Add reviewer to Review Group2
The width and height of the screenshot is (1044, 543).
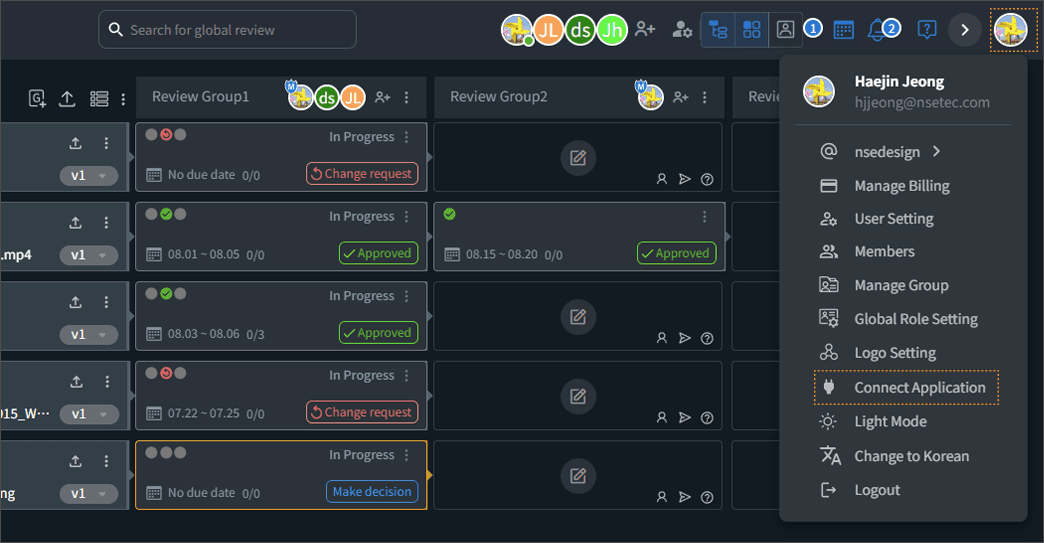click(681, 97)
